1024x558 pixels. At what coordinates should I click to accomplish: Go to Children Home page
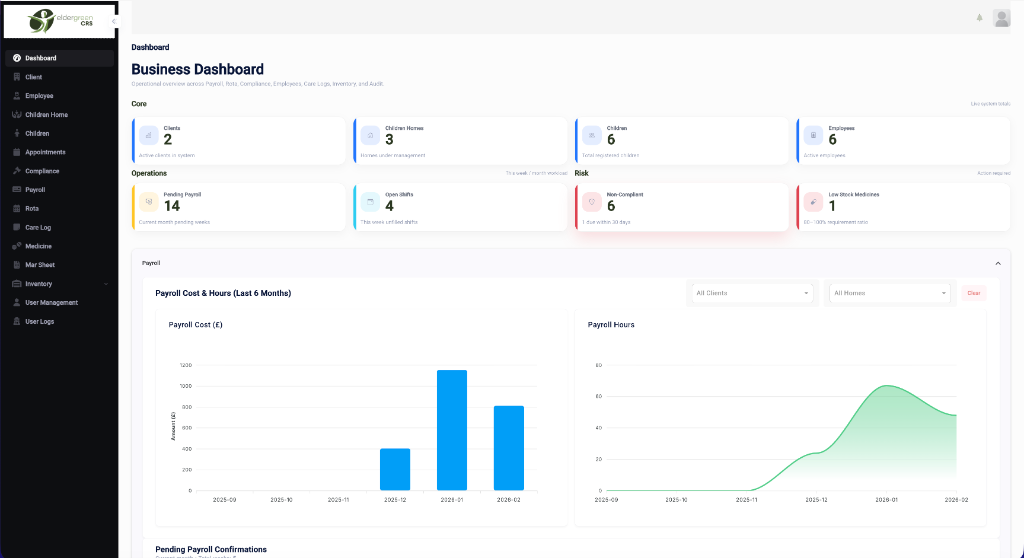(59, 114)
